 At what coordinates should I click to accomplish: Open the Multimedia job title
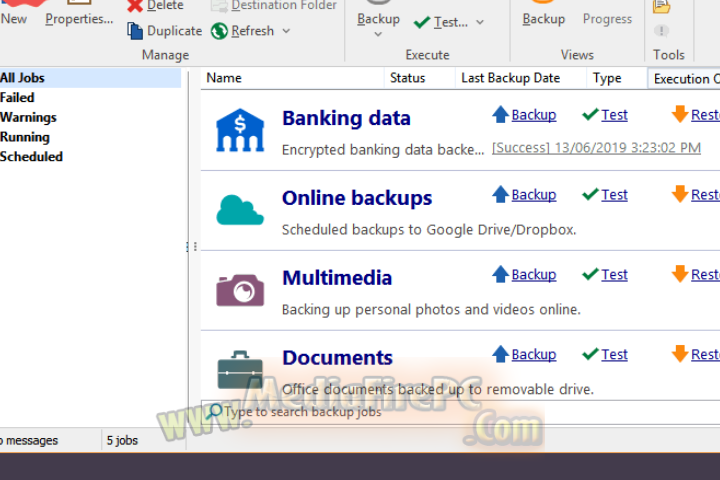(337, 278)
